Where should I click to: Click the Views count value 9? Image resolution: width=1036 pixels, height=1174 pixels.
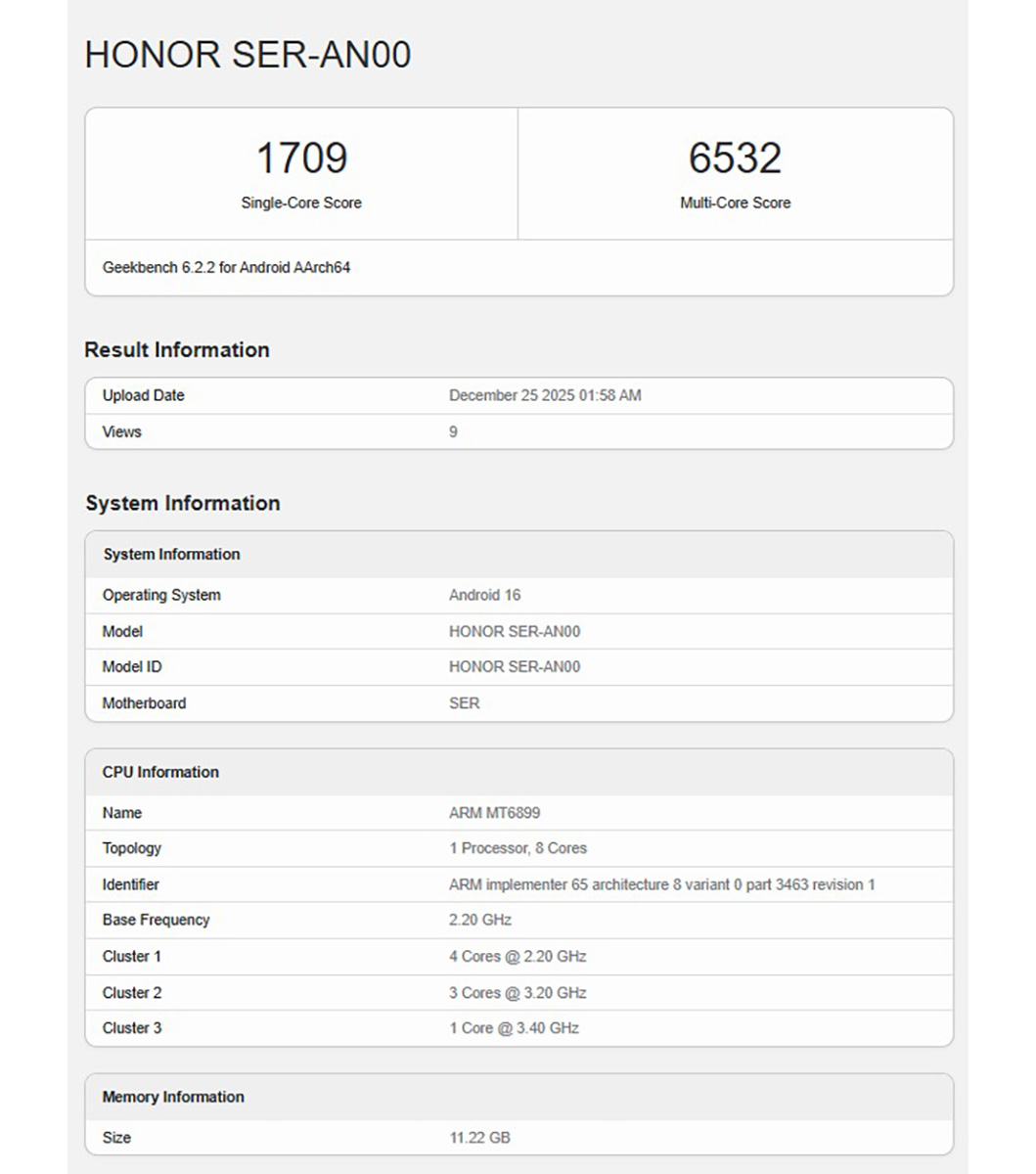(453, 431)
